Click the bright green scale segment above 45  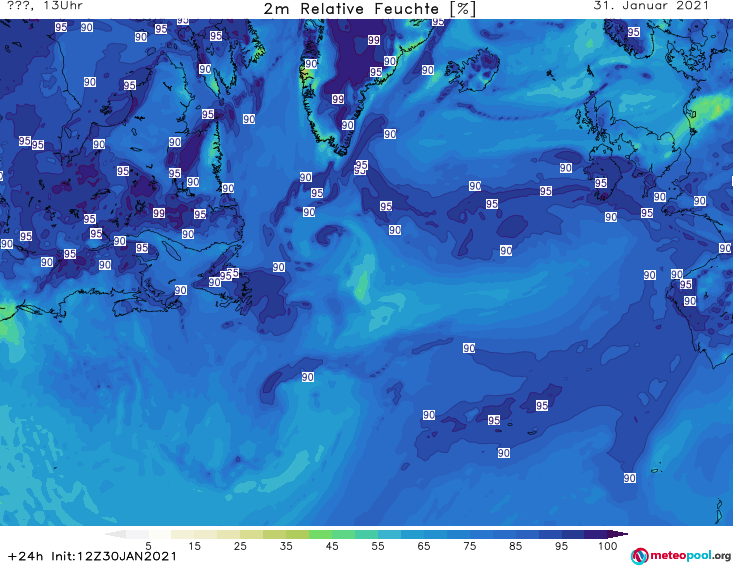pos(320,534)
